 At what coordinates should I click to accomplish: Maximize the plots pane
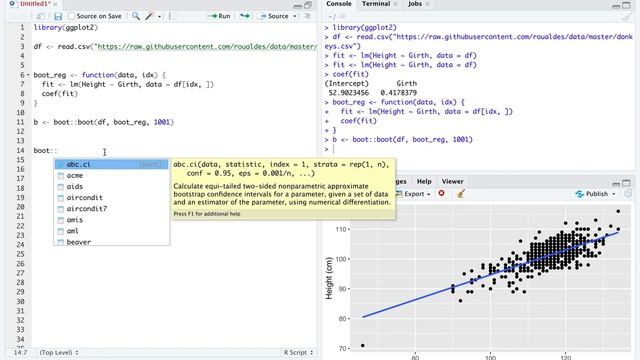point(627,183)
